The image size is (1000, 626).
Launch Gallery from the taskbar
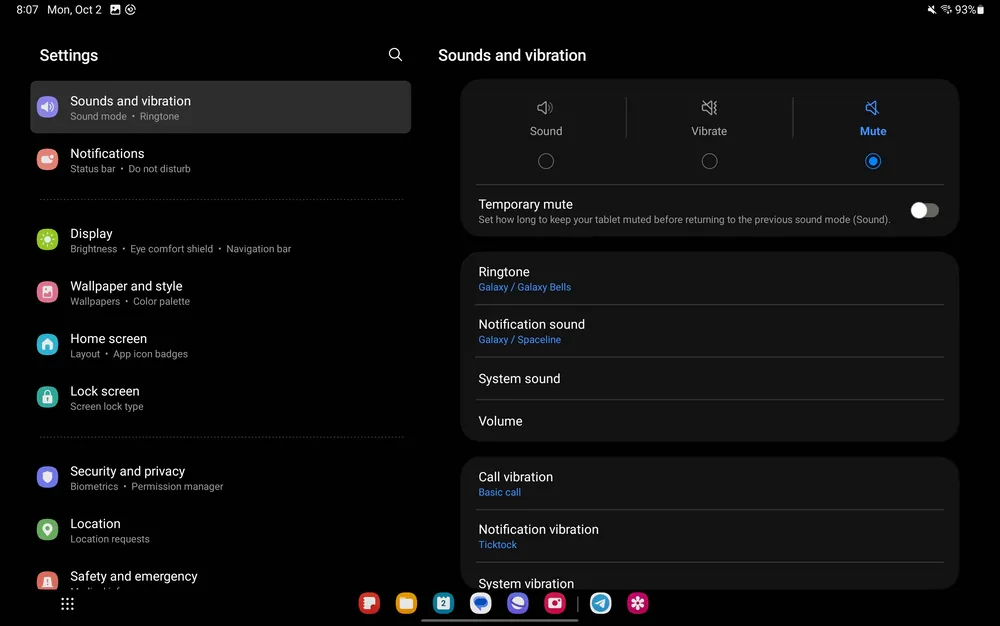point(638,603)
